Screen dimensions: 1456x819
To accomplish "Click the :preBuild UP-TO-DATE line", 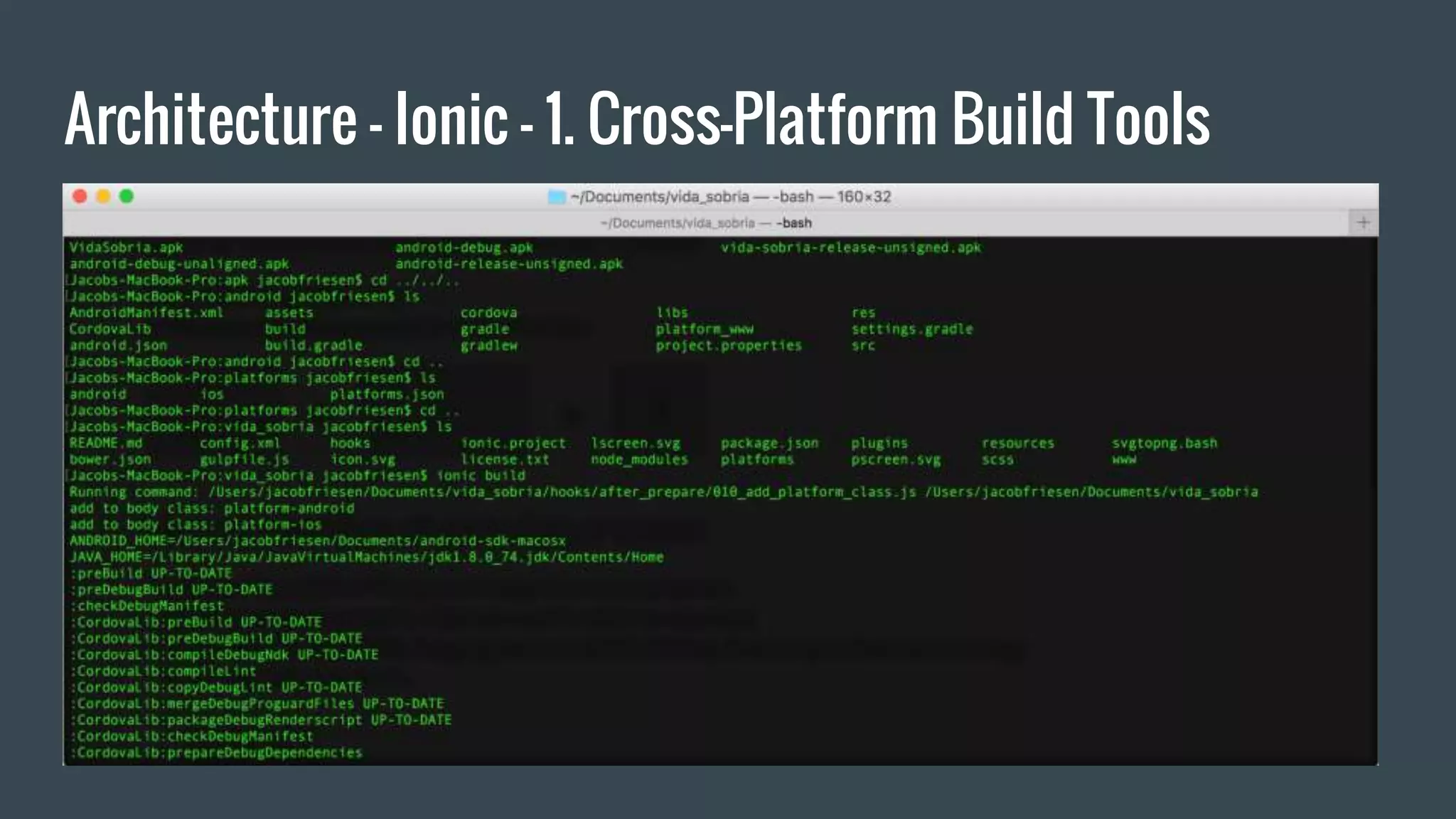I will tap(151, 574).
